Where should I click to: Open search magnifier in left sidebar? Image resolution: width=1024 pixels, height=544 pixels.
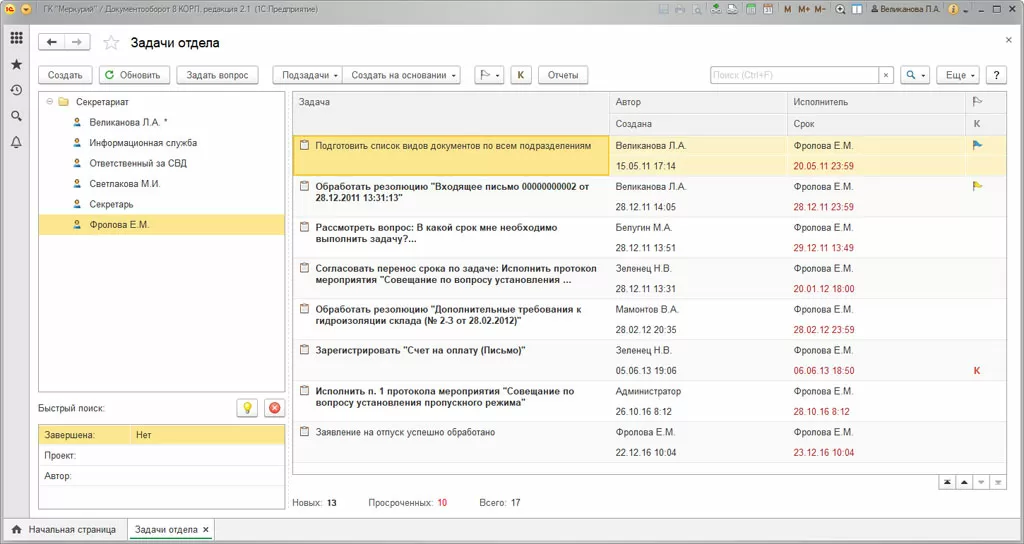tap(16, 116)
